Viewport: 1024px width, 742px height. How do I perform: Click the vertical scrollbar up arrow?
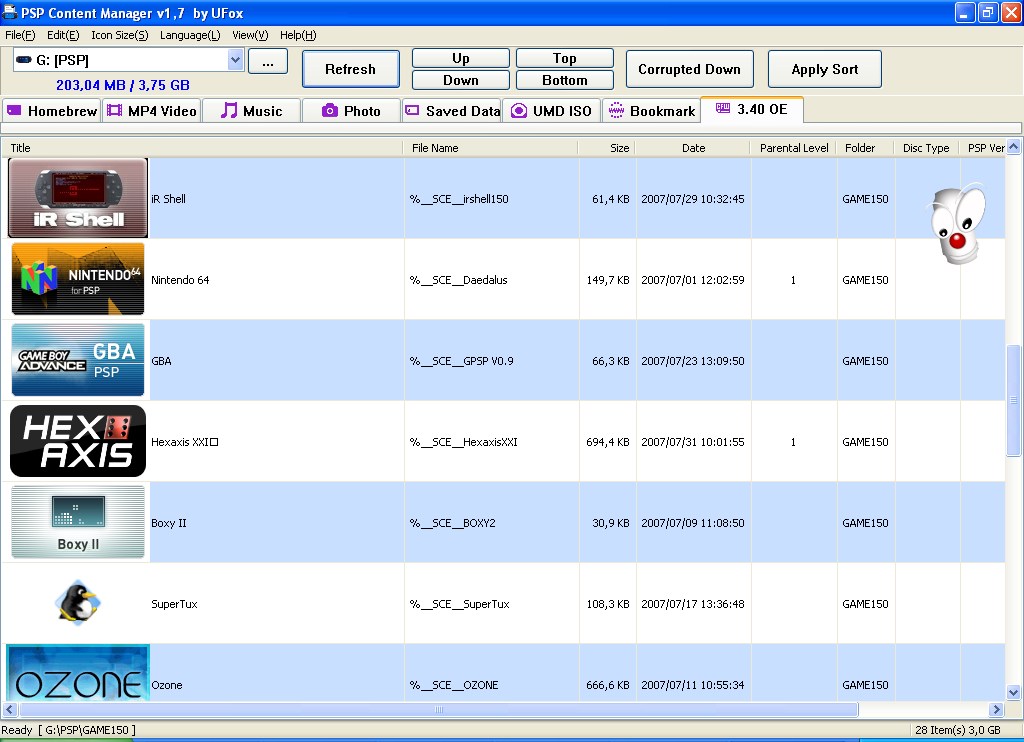coord(1014,147)
